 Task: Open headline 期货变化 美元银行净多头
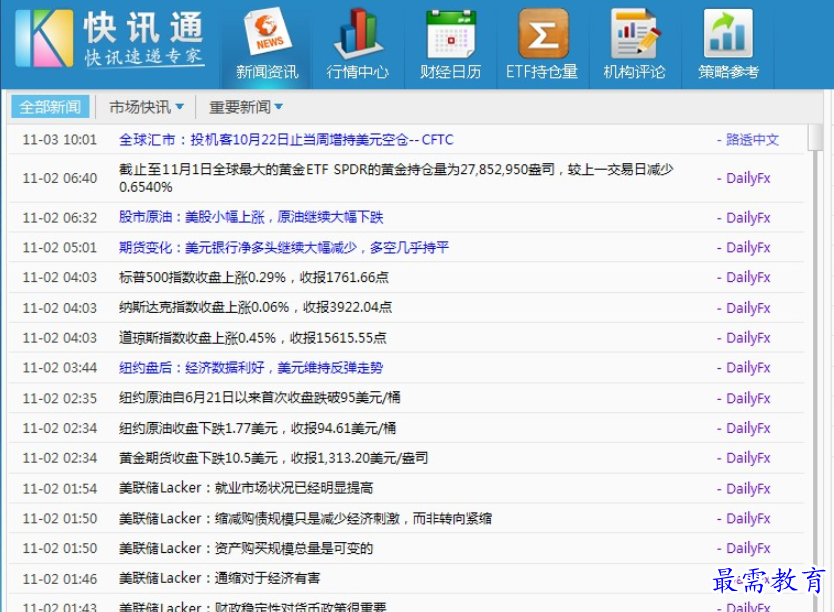point(283,247)
